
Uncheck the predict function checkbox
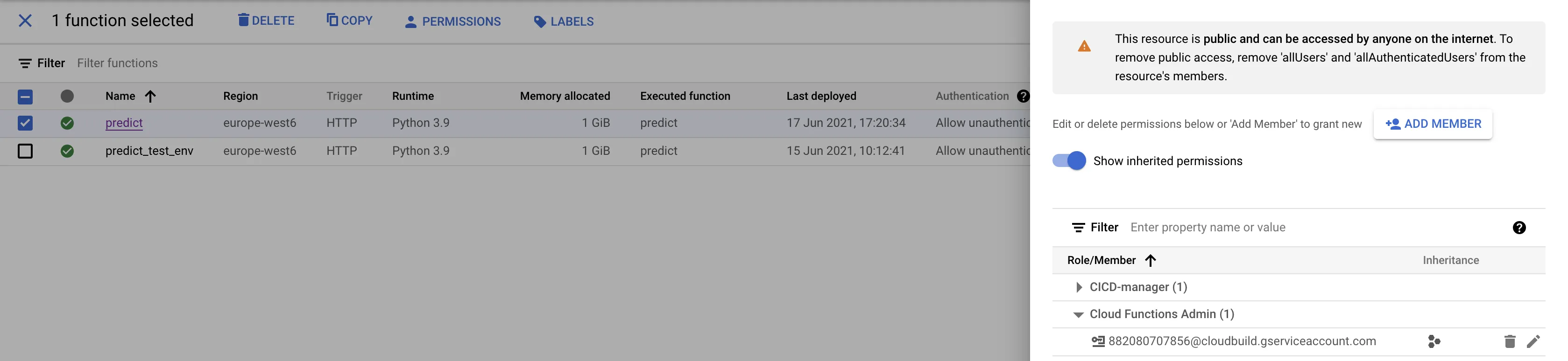pos(25,124)
